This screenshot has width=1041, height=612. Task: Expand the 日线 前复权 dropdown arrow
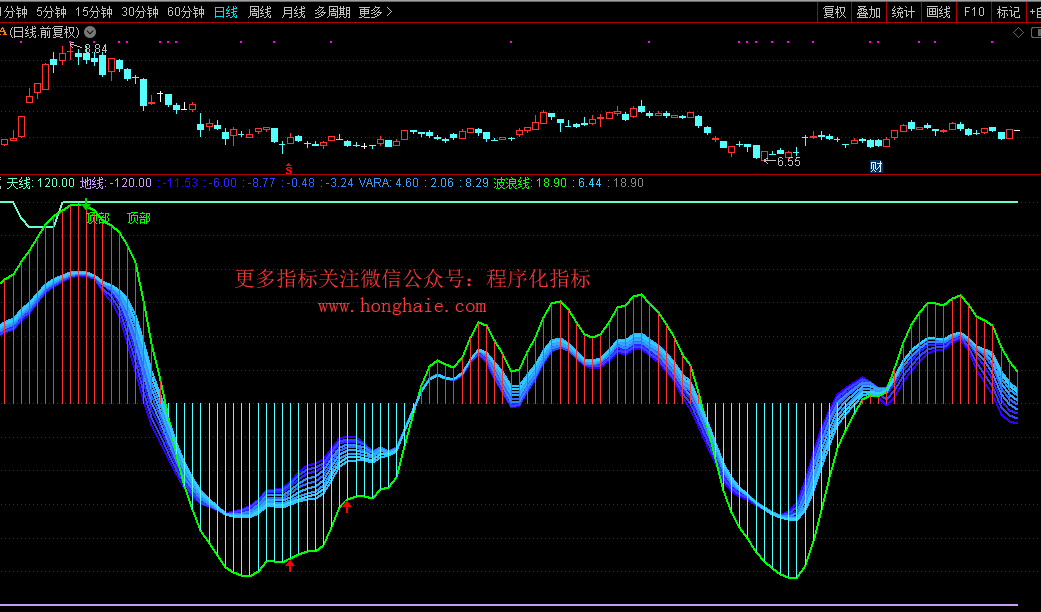90,32
